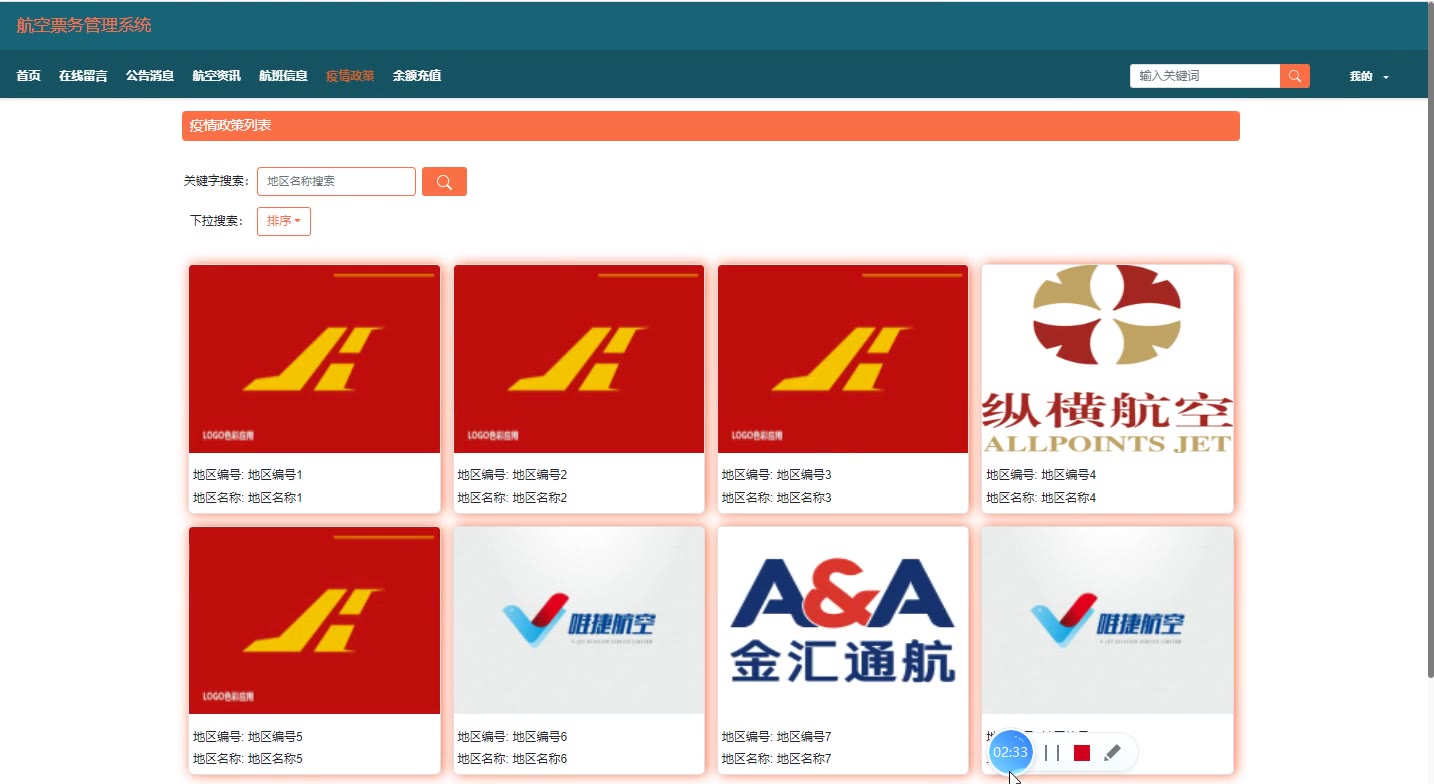Click the 关键字搜索 label
The image size is (1434, 784).
pos(216,181)
